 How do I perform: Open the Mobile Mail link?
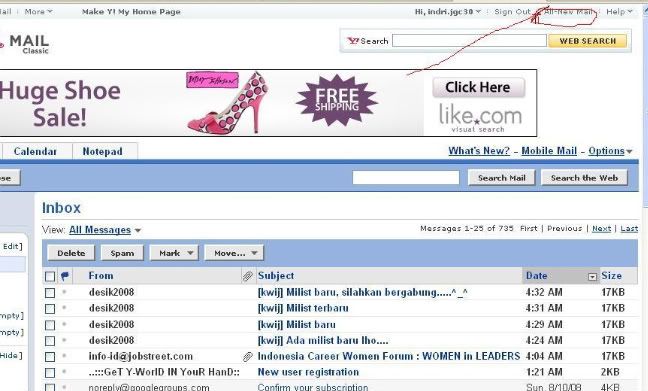(549, 151)
